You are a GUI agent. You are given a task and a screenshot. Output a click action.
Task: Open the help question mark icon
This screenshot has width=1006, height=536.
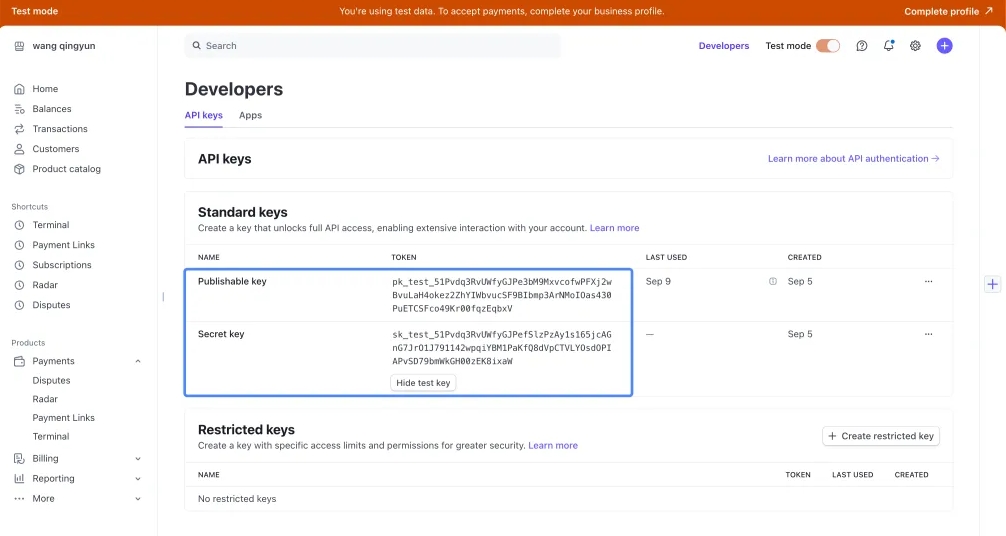[x=862, y=46]
